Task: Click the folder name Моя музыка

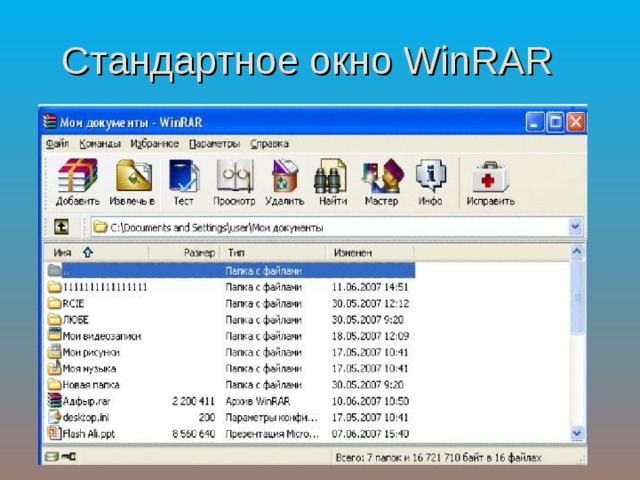Action: [x=89, y=369]
